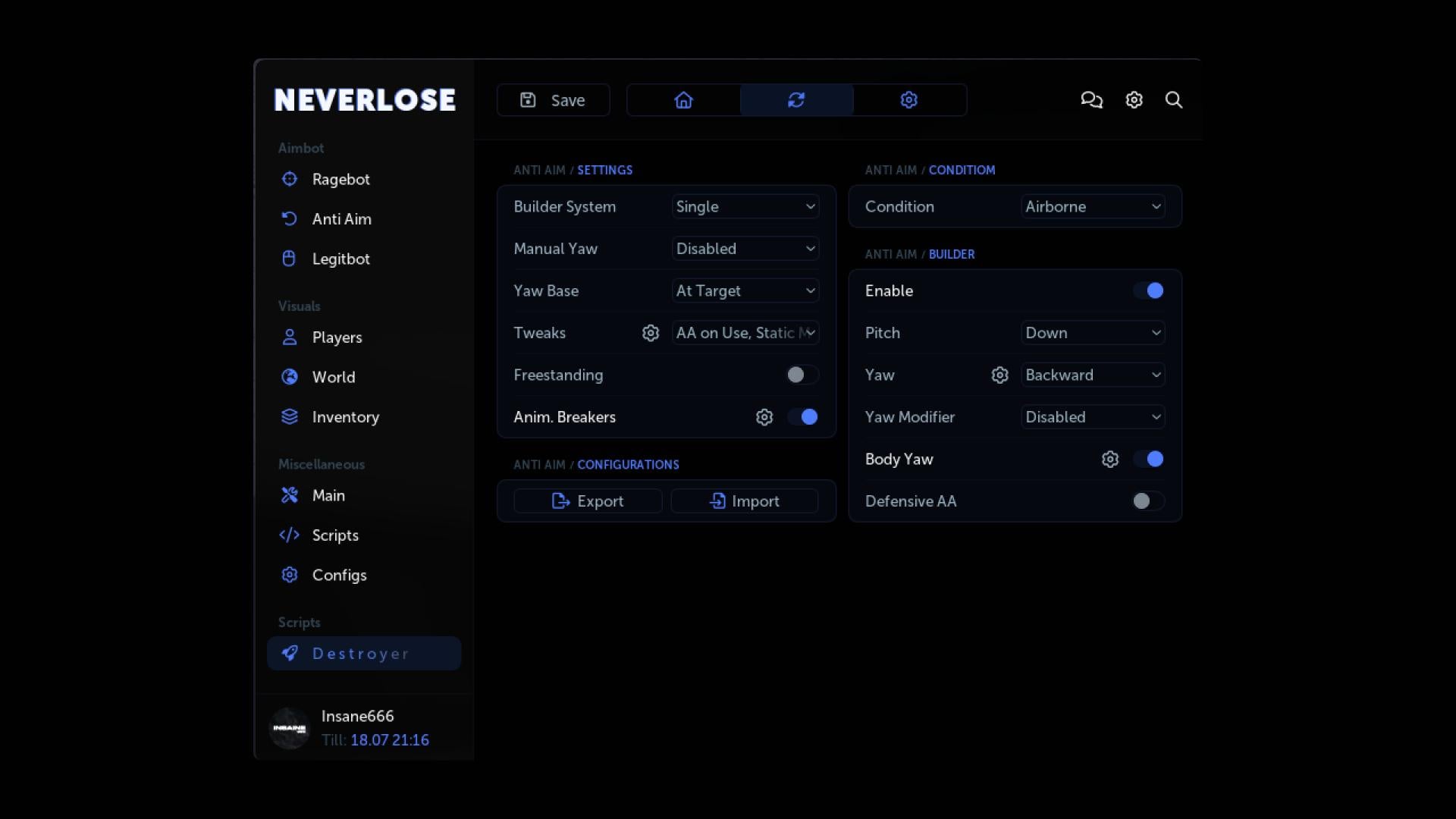Viewport: 1456px width, 819px height.
Task: Click the top-right settings gear icon
Action: (x=1134, y=100)
